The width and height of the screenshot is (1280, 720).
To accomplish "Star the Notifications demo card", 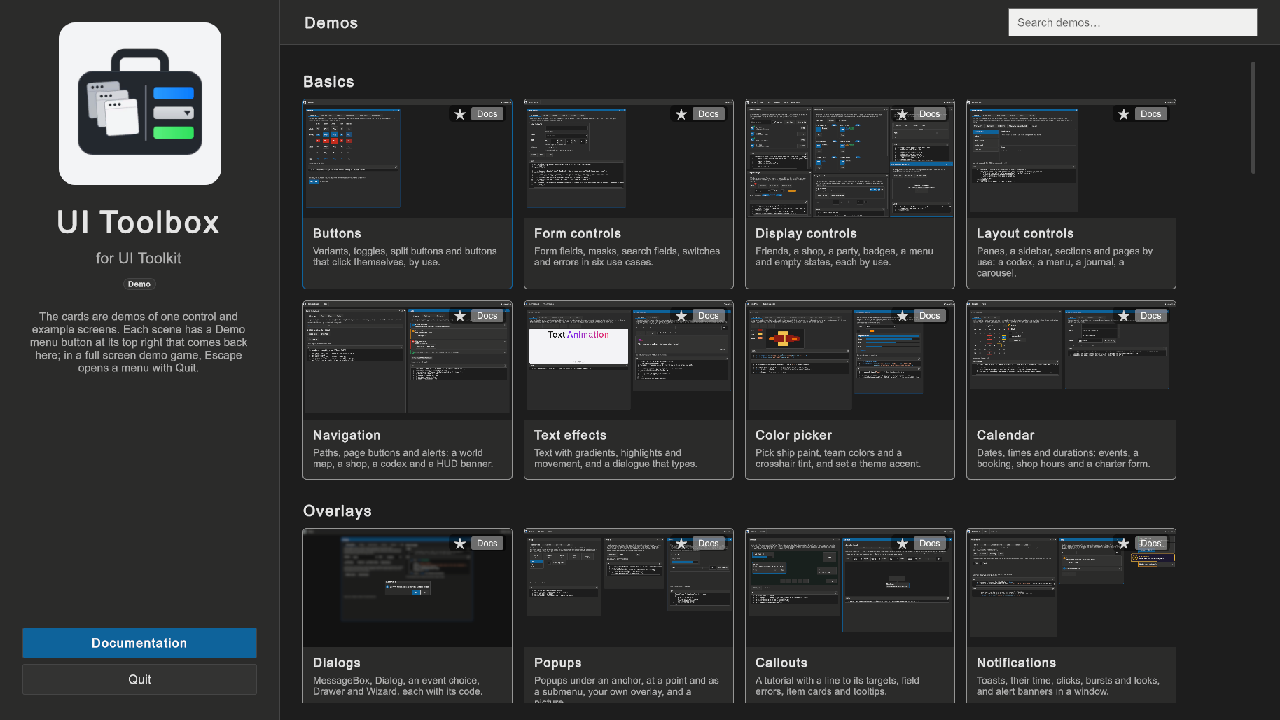I will tap(1124, 544).
